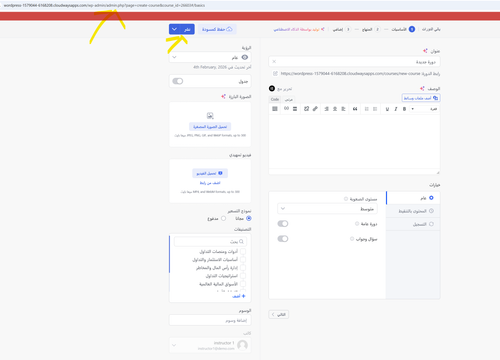Image resolution: width=500 pixels, height=360 pixels.
Task: Center-align text in the description editor
Action: tap(335, 109)
